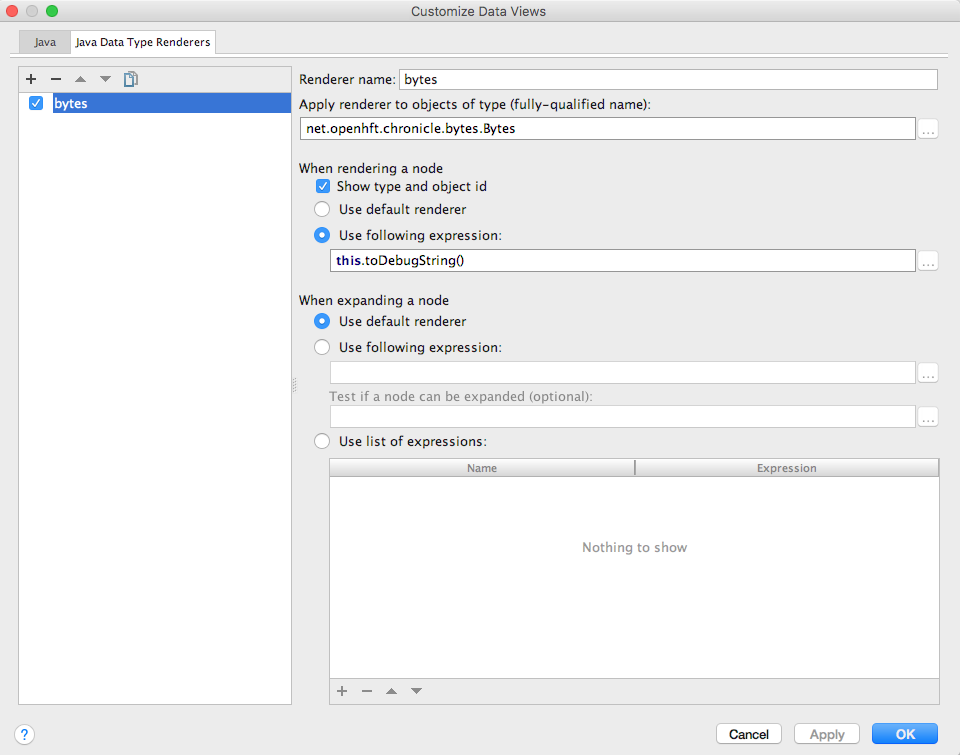
Task: Remove selected renderer with minus icon
Action: click(x=56, y=79)
